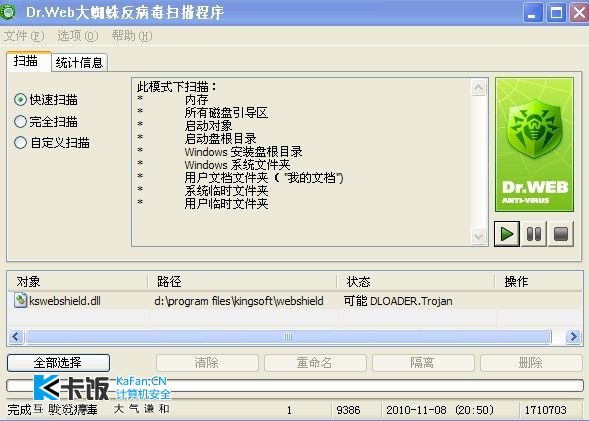589x421 pixels.
Task: Click the 重命名 rename button
Action: pos(315,363)
